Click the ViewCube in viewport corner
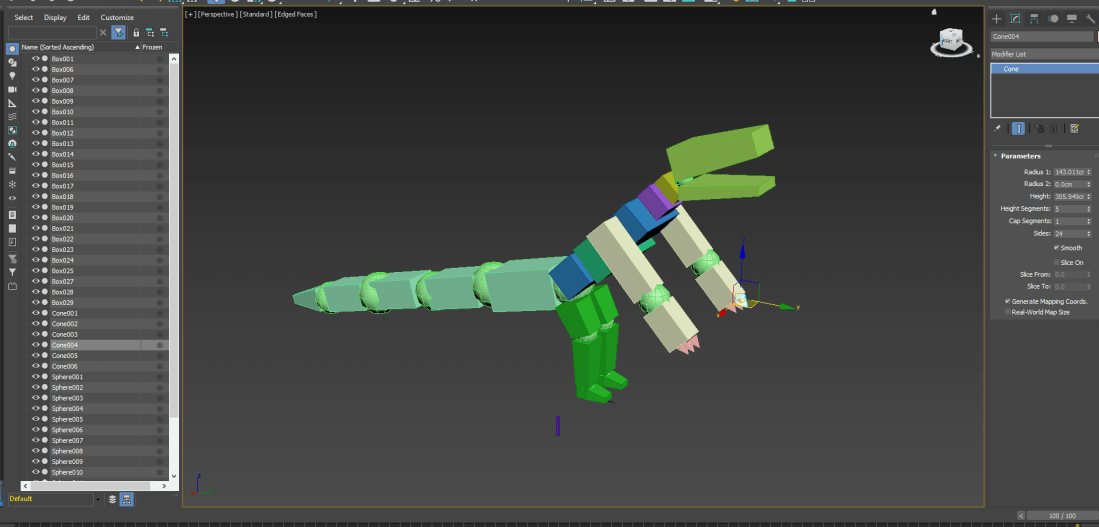Image resolution: width=1099 pixels, height=527 pixels. click(950, 42)
